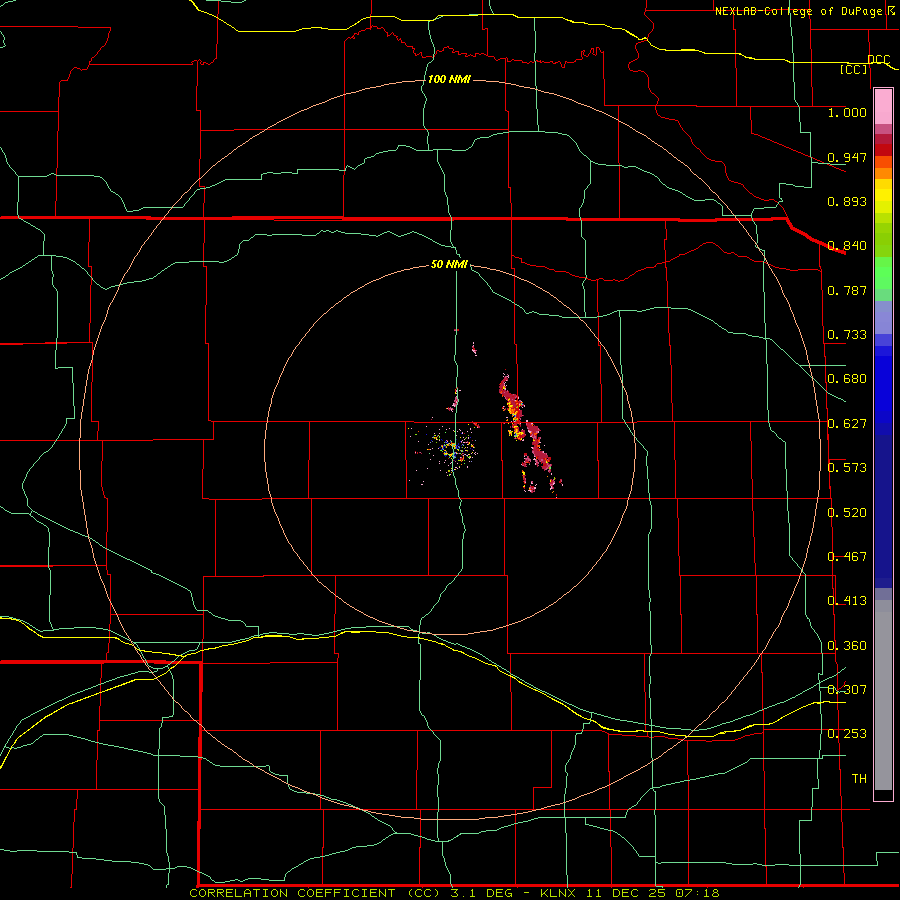Select the 0.360 scale value

pyautogui.click(x=847, y=646)
